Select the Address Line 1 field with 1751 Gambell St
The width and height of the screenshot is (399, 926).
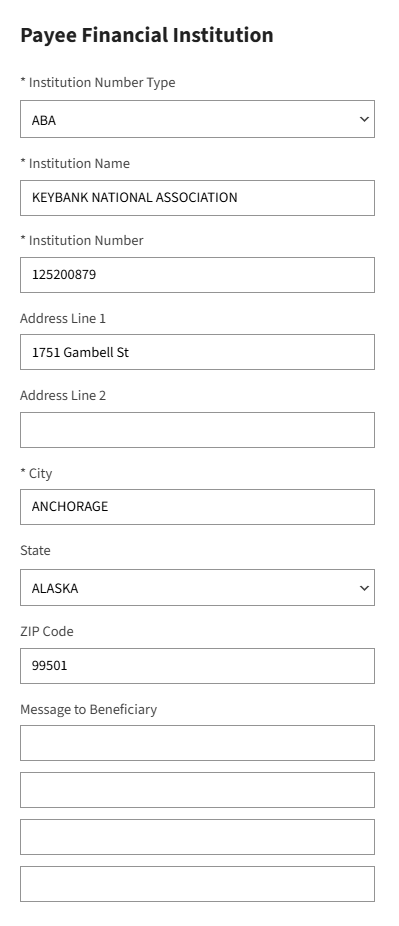[197, 353]
